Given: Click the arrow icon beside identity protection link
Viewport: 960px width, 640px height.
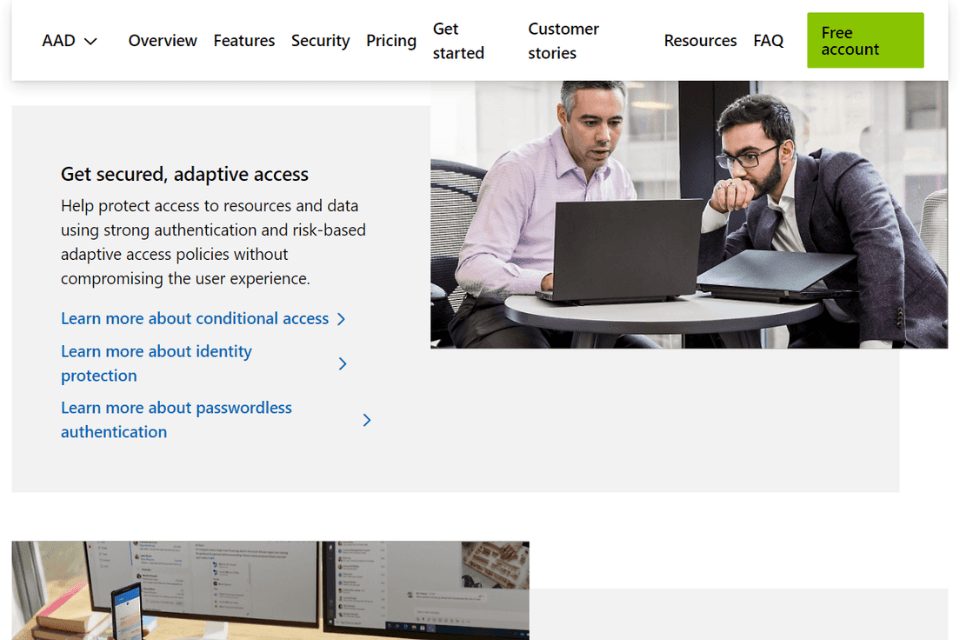Looking at the screenshot, I should 342,363.
